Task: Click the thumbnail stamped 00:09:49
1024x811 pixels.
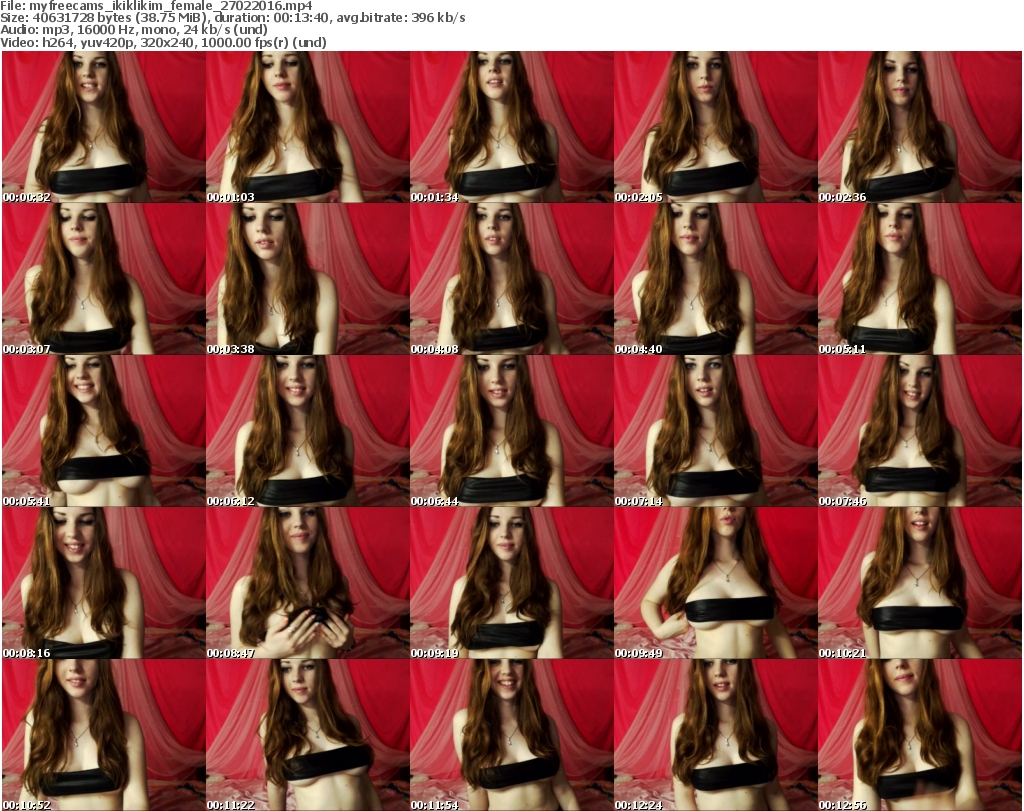Action: point(716,582)
